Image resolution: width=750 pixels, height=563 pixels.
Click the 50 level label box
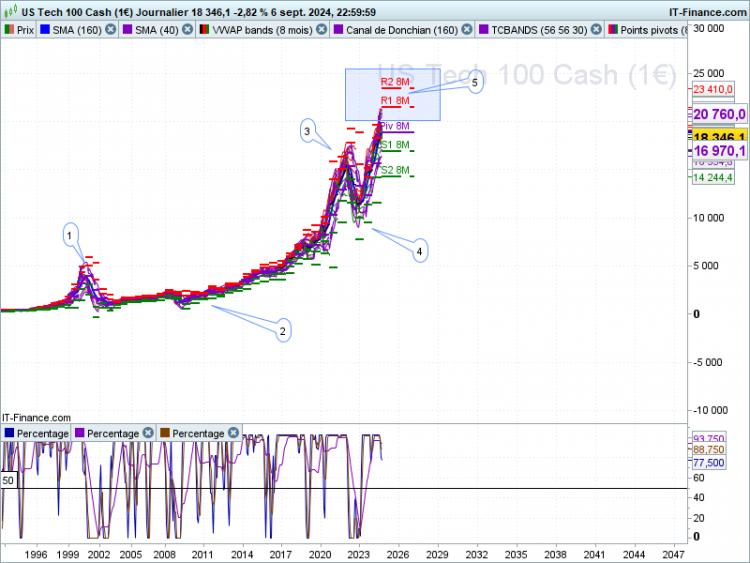8,480
